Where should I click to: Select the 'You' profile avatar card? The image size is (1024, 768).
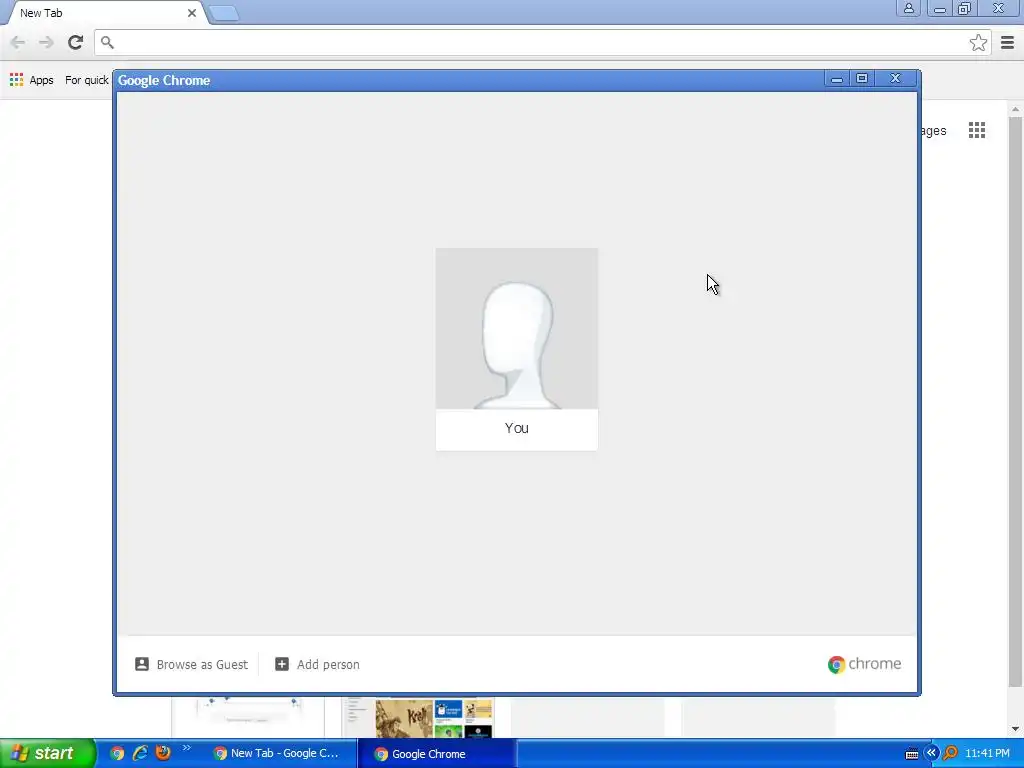pyautogui.click(x=517, y=349)
